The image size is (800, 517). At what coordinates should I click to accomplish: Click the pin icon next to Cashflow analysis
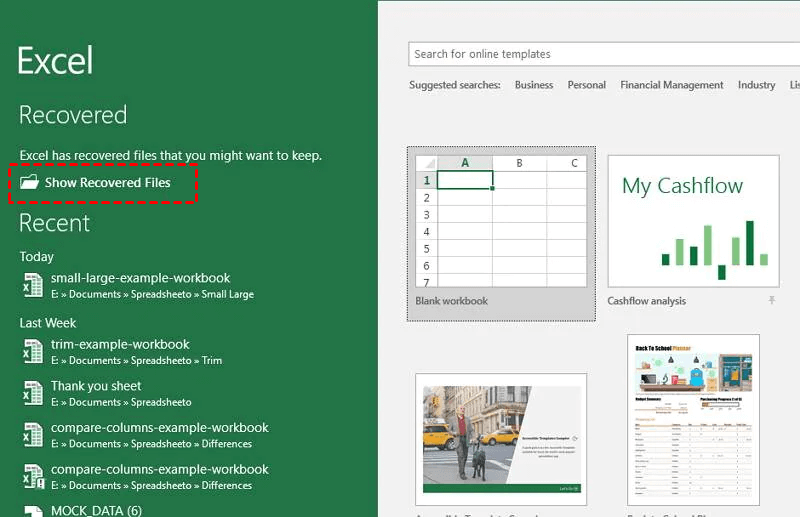click(x=771, y=301)
